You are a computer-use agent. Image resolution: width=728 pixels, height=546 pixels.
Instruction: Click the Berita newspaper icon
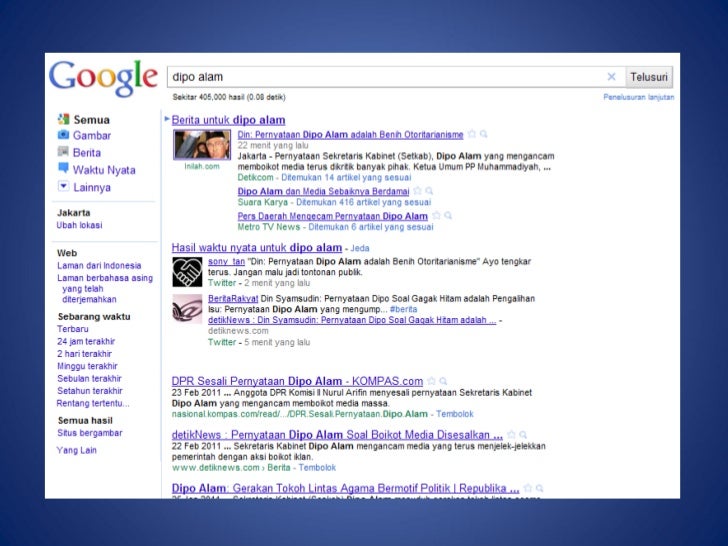coord(63,152)
